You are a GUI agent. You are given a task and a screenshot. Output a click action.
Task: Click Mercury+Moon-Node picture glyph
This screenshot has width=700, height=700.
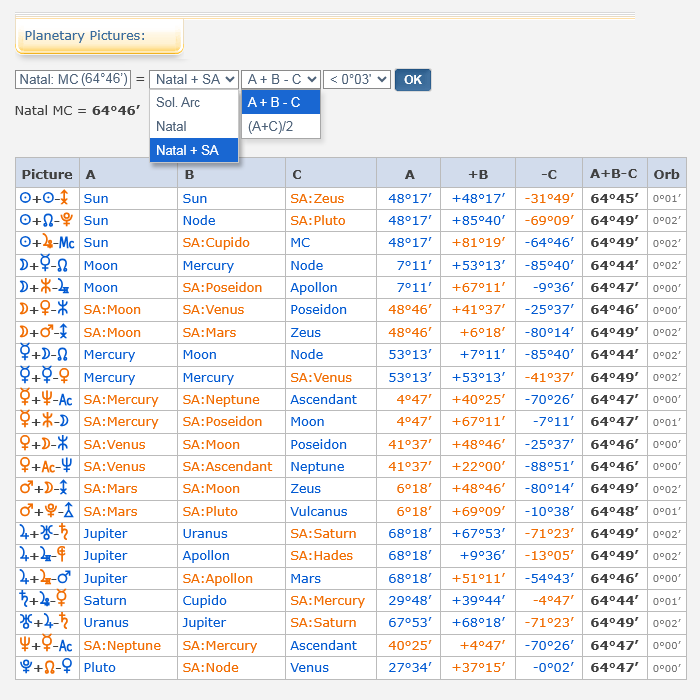click(x=44, y=354)
